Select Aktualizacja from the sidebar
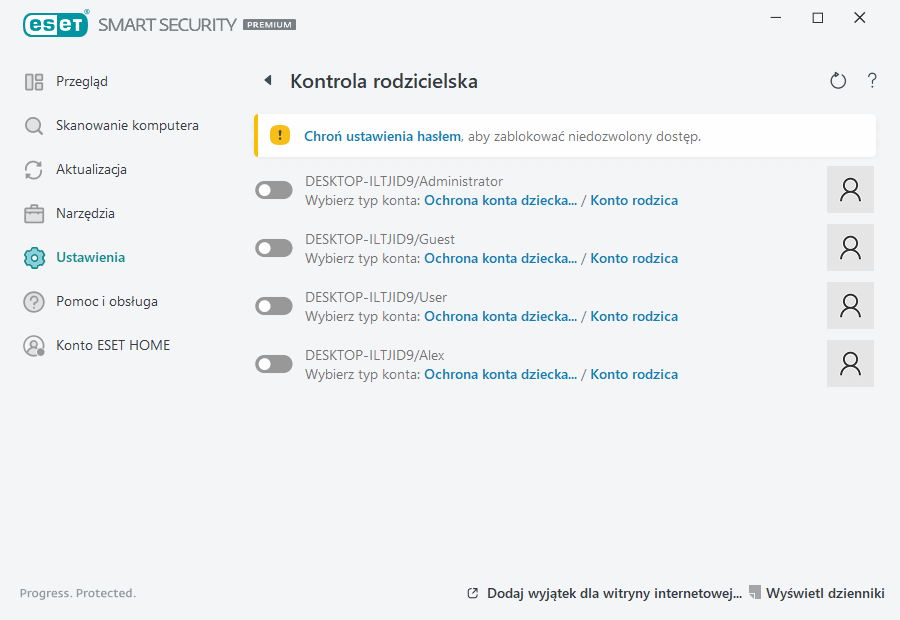This screenshot has width=900, height=620. [91, 170]
